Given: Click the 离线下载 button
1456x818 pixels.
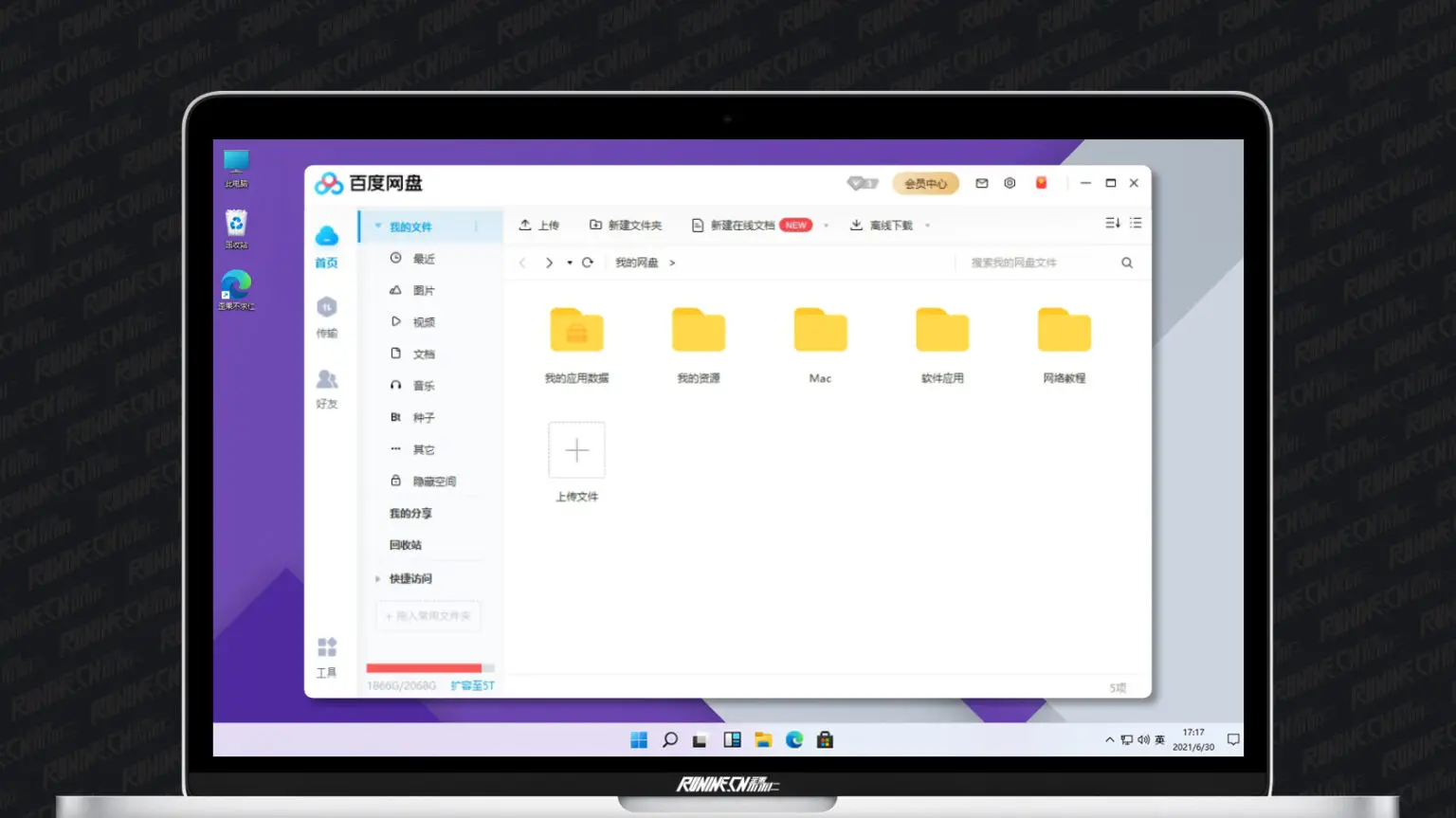Looking at the screenshot, I should coord(882,226).
